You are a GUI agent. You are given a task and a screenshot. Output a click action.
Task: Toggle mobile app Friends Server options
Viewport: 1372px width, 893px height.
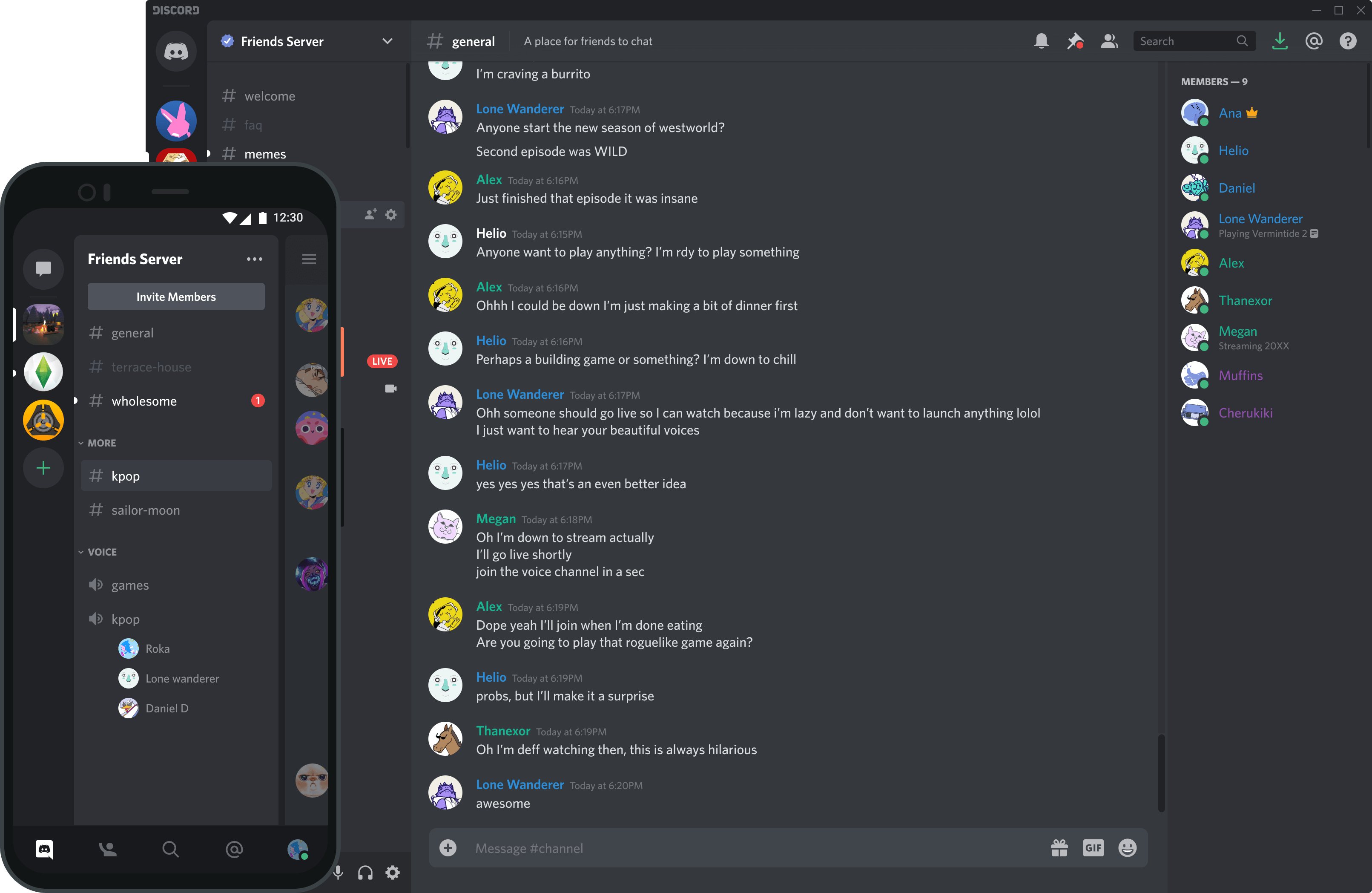(255, 258)
